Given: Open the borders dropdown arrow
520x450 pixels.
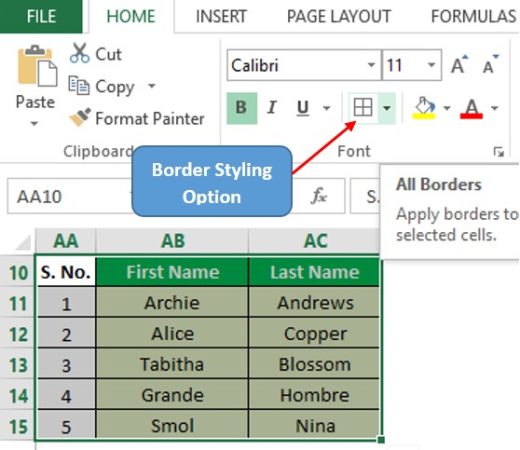Looking at the screenshot, I should click(387, 108).
